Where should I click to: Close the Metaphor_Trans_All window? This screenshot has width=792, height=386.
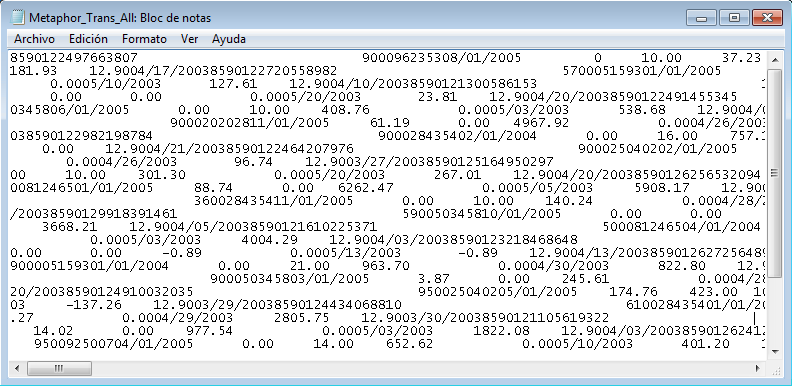767,18
